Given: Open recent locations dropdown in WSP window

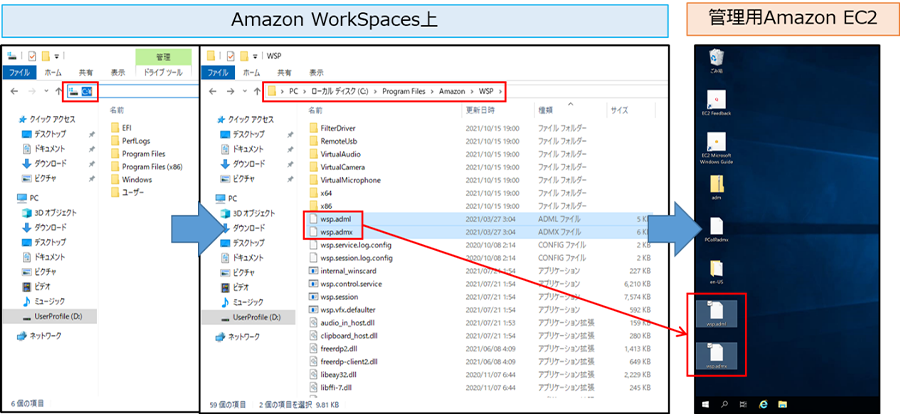Looking at the screenshot, I should pyautogui.click(x=245, y=91).
